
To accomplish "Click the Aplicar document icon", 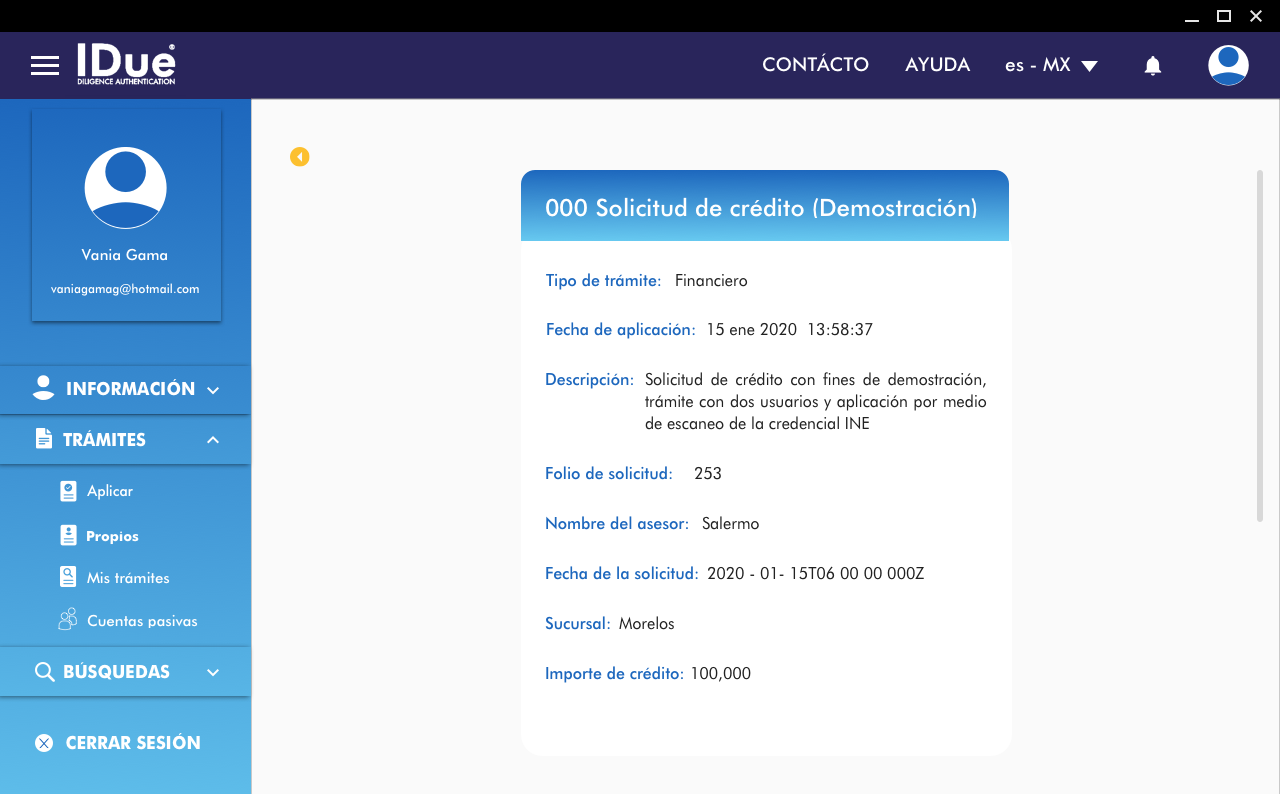I will (68, 491).
